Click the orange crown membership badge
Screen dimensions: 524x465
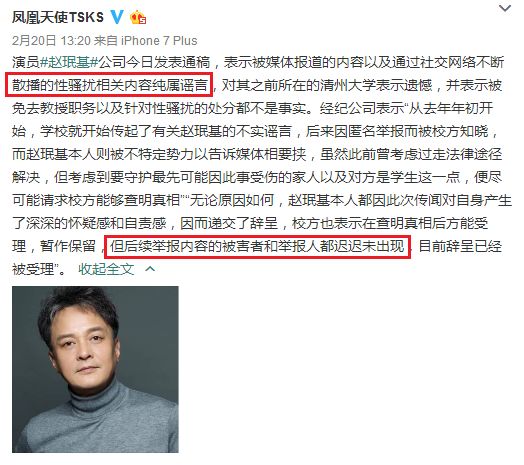pyautogui.click(x=138, y=17)
